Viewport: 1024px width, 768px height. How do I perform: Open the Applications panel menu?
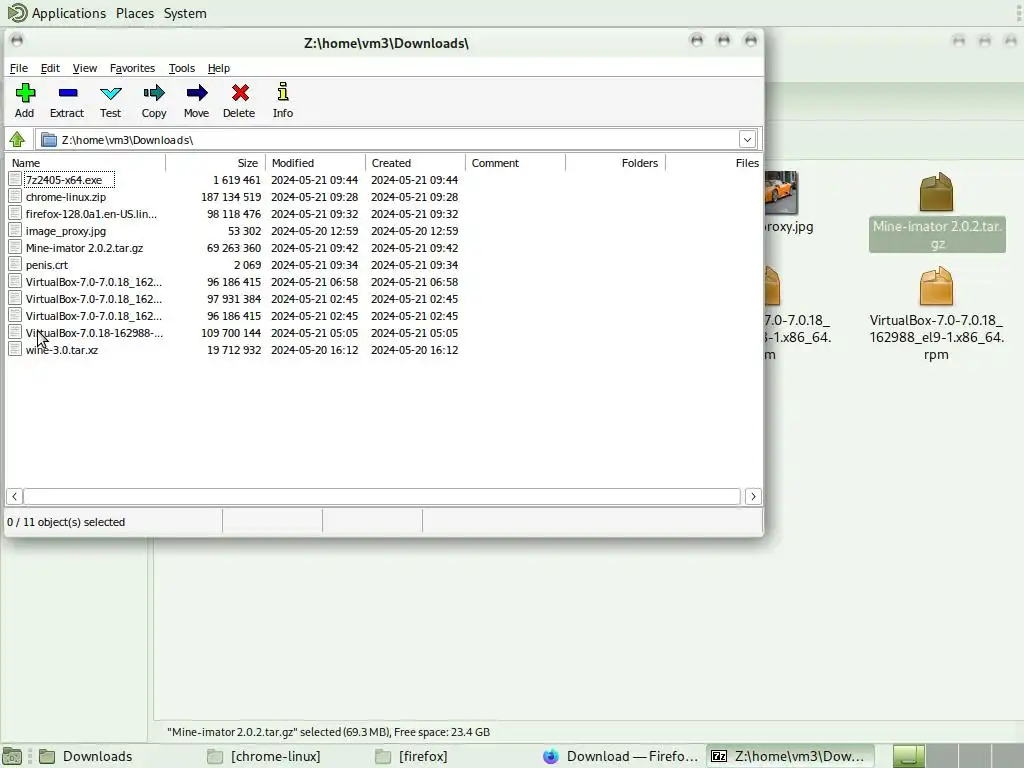69,13
